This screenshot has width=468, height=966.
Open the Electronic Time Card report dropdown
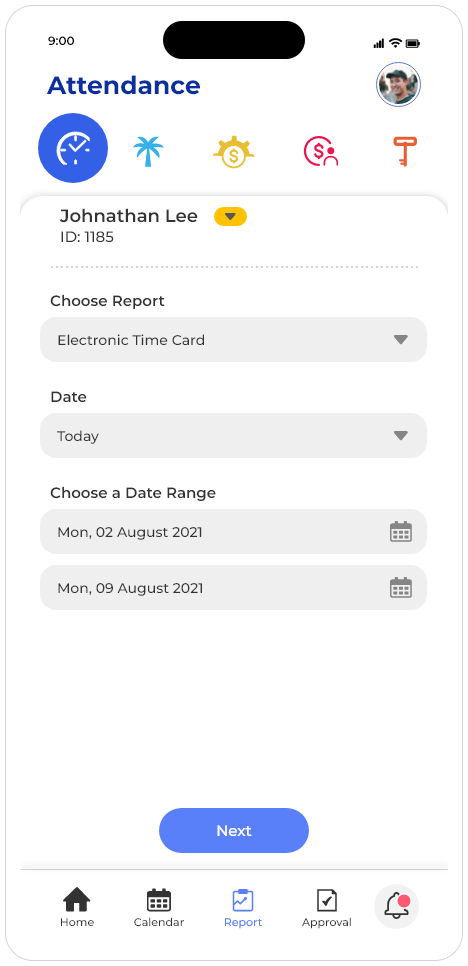[233, 339]
